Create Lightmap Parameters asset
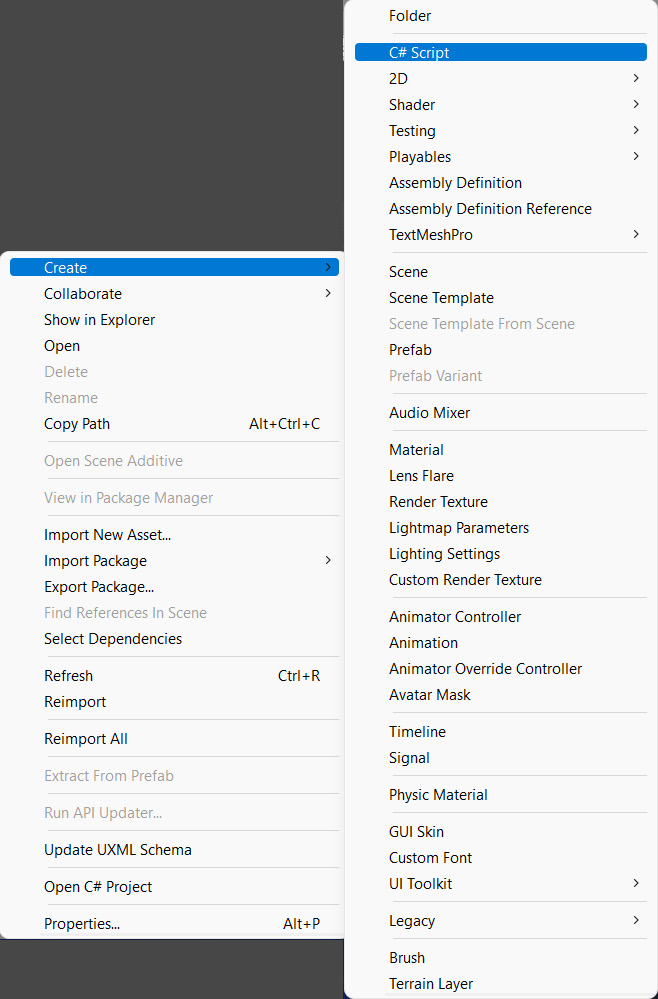The width and height of the screenshot is (658, 999). click(x=501, y=528)
